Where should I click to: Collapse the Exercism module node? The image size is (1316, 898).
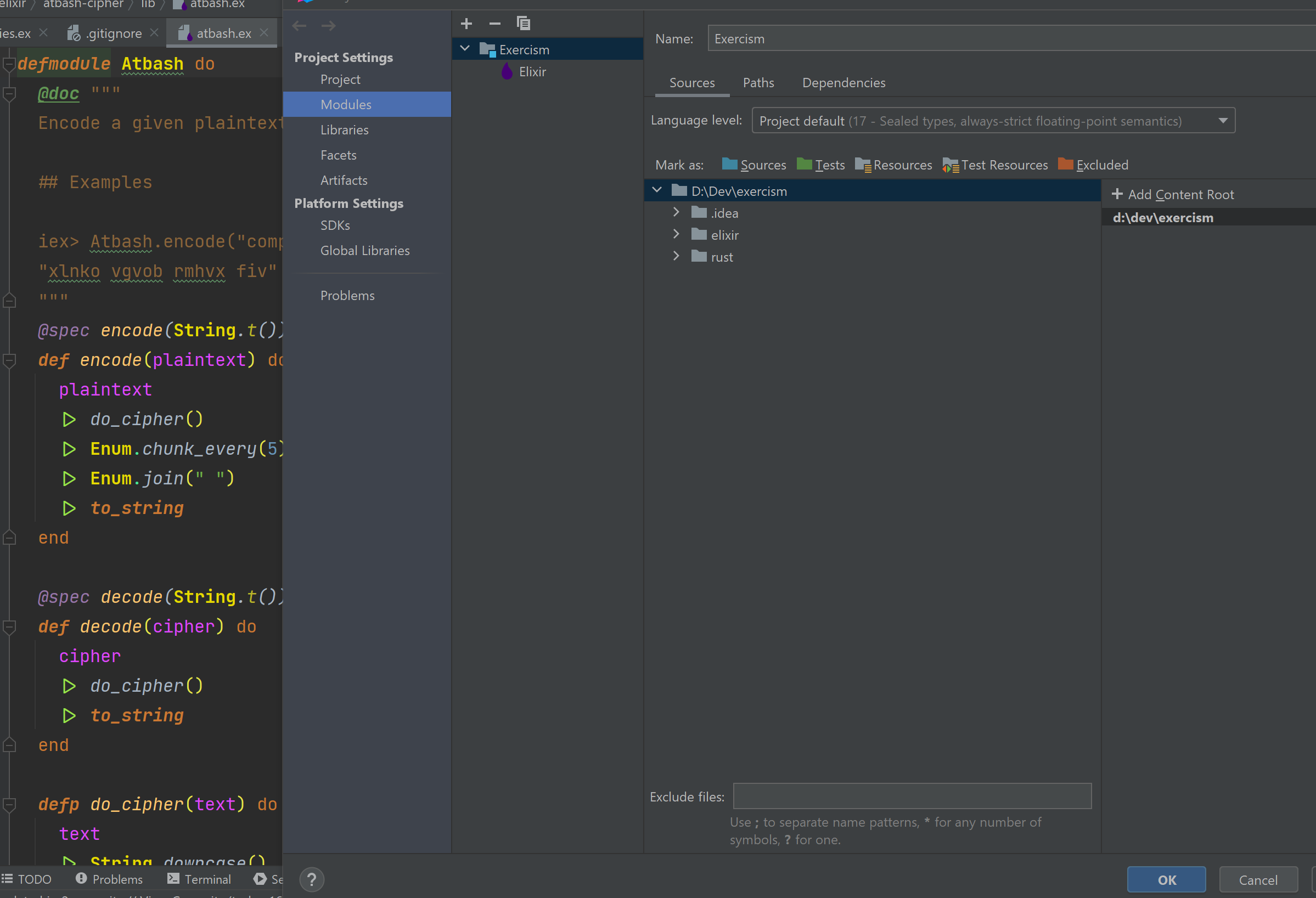click(465, 49)
